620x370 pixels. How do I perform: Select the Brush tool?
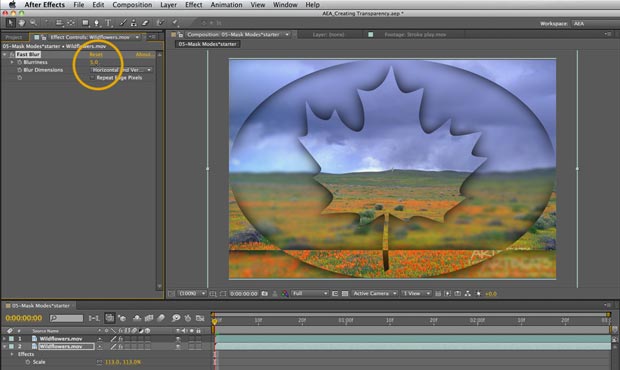123,23
